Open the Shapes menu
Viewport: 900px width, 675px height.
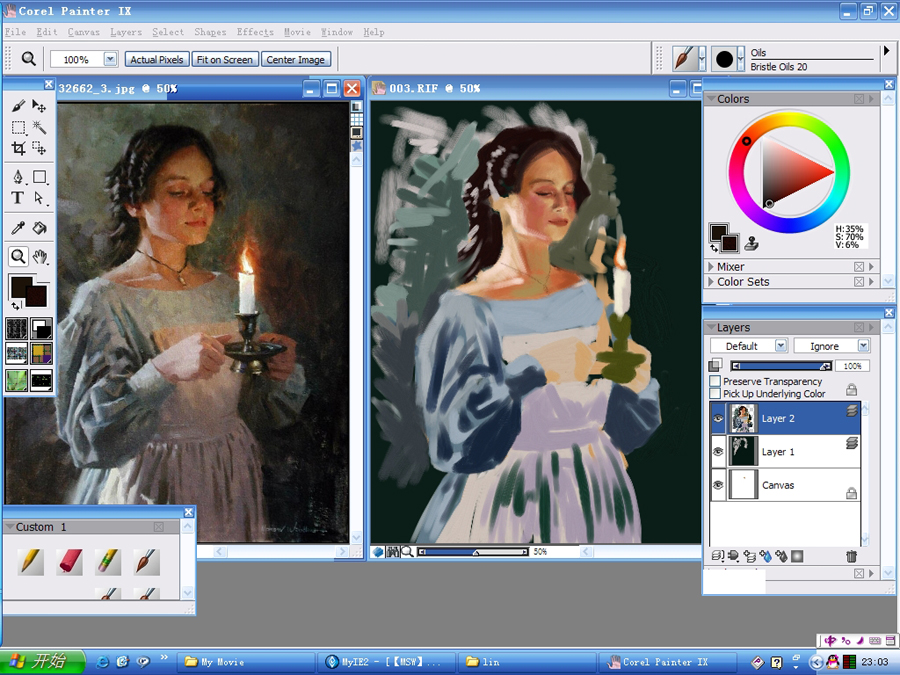tap(210, 32)
